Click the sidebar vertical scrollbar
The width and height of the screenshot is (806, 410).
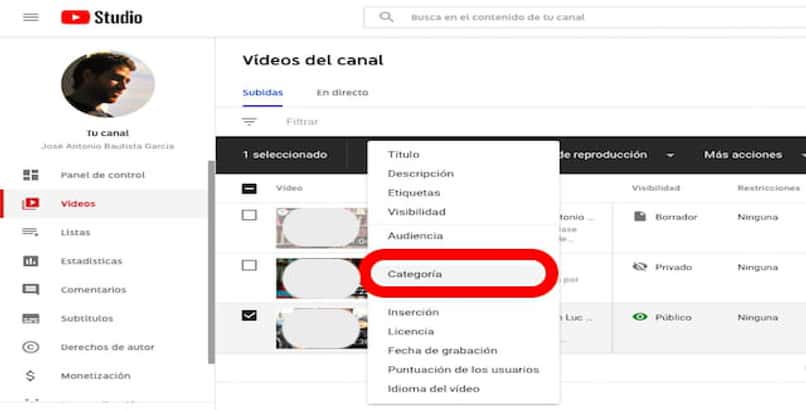click(211, 262)
